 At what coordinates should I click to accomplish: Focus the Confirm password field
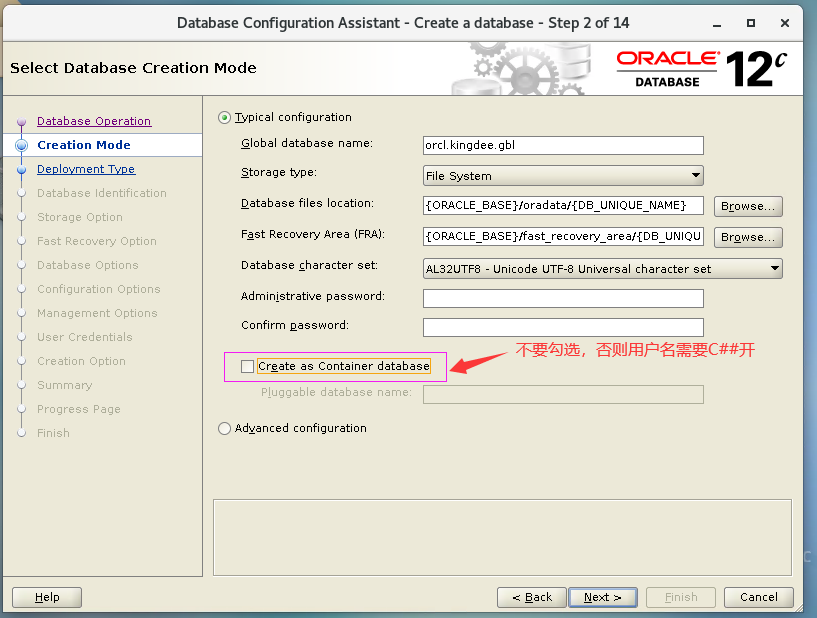pos(563,327)
